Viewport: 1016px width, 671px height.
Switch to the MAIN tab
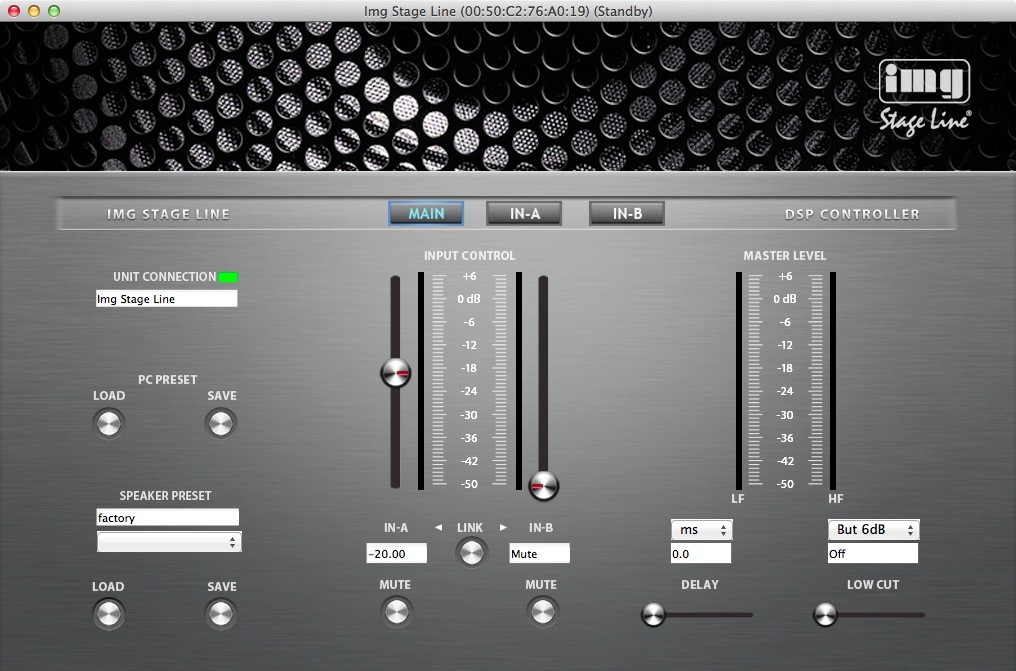tap(426, 214)
